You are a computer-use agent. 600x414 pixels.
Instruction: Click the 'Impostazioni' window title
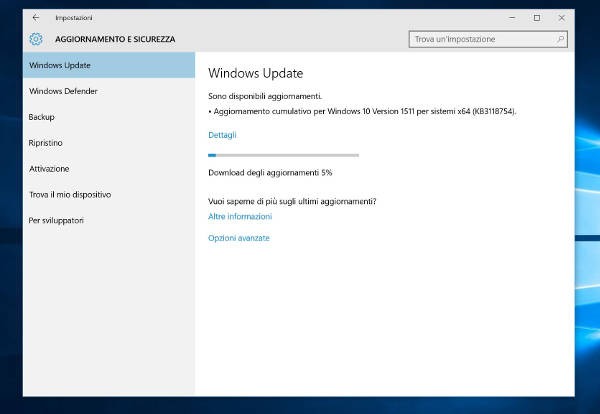(x=74, y=18)
